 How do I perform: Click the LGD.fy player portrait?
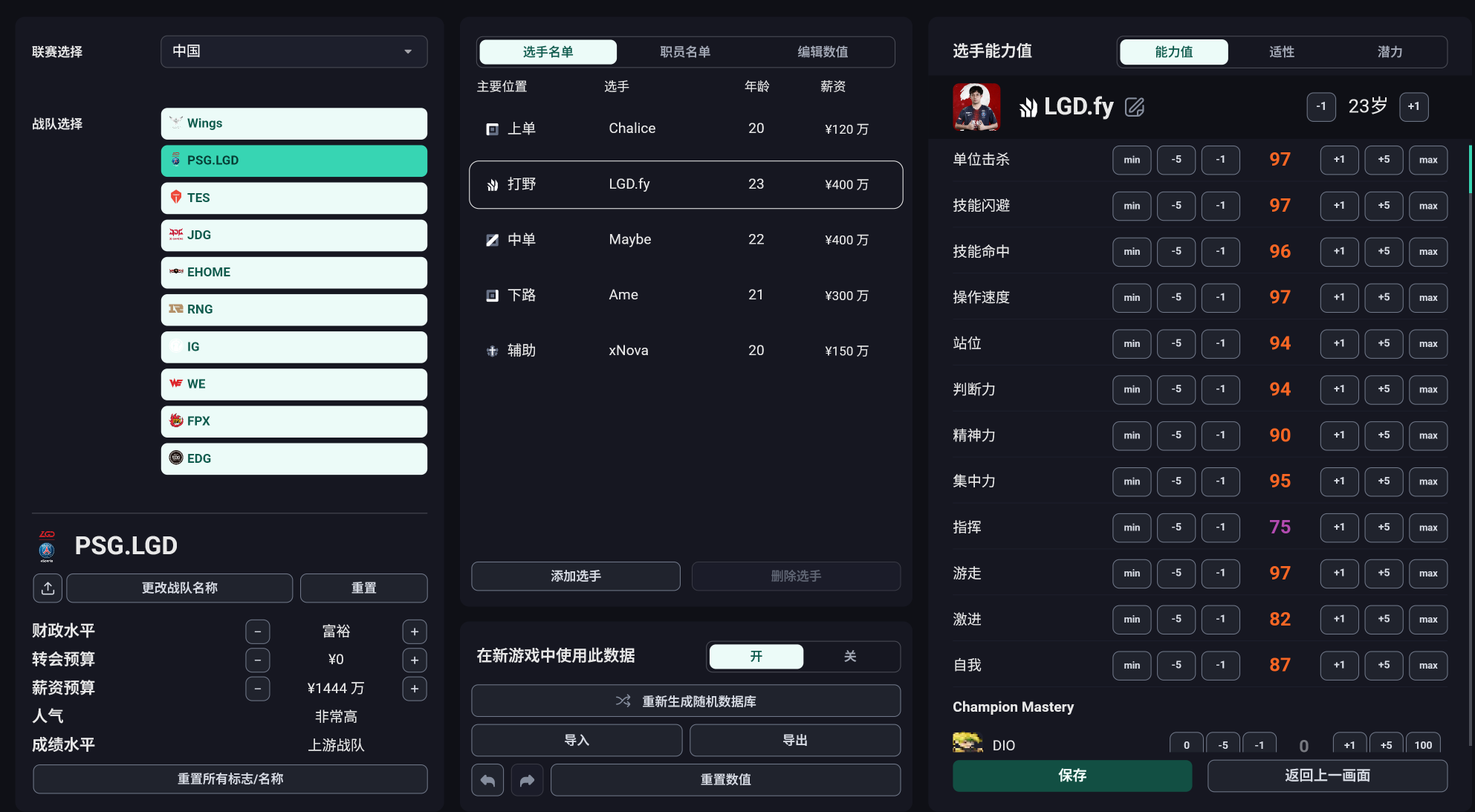coord(976,107)
